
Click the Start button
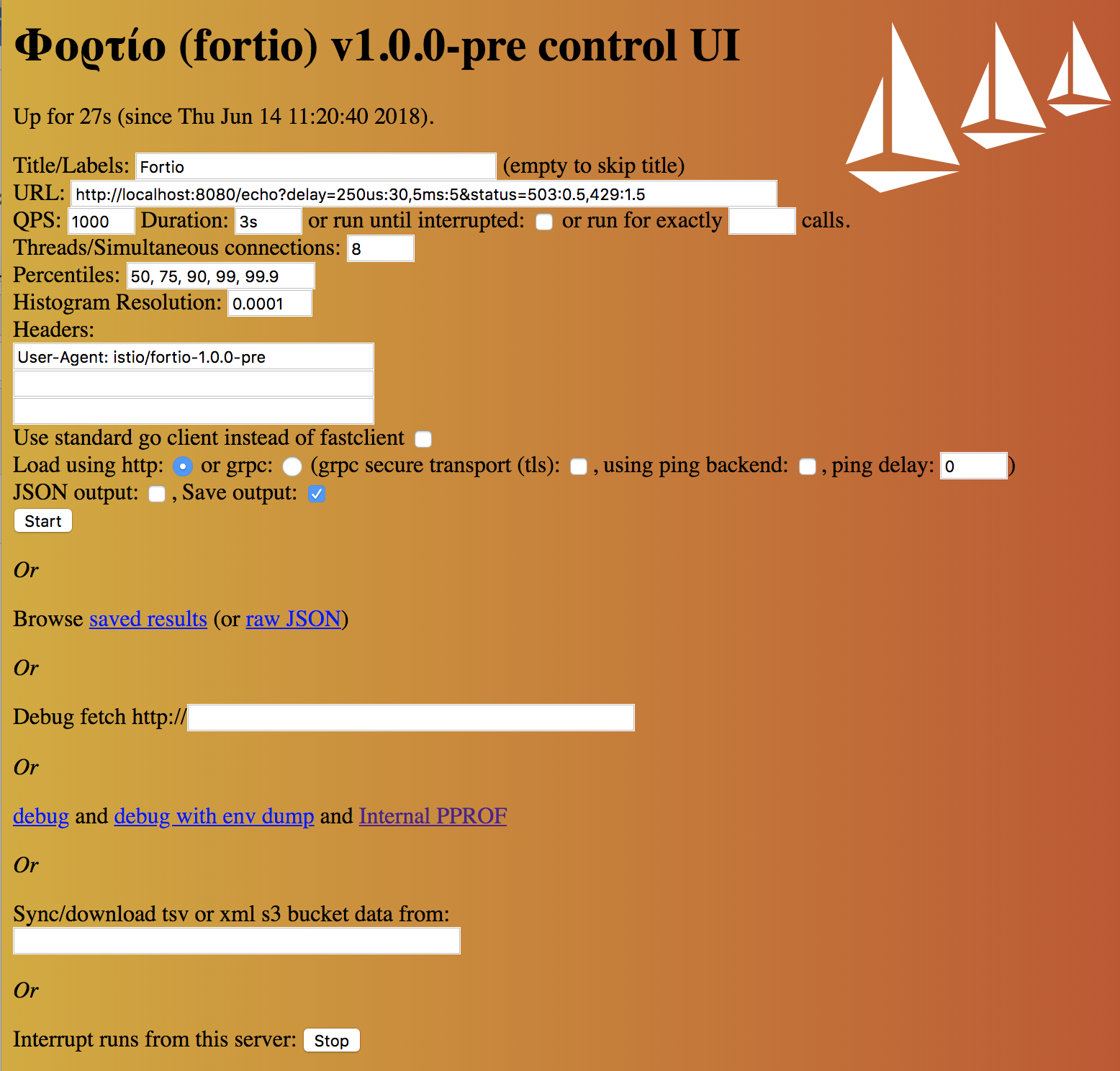(x=43, y=521)
